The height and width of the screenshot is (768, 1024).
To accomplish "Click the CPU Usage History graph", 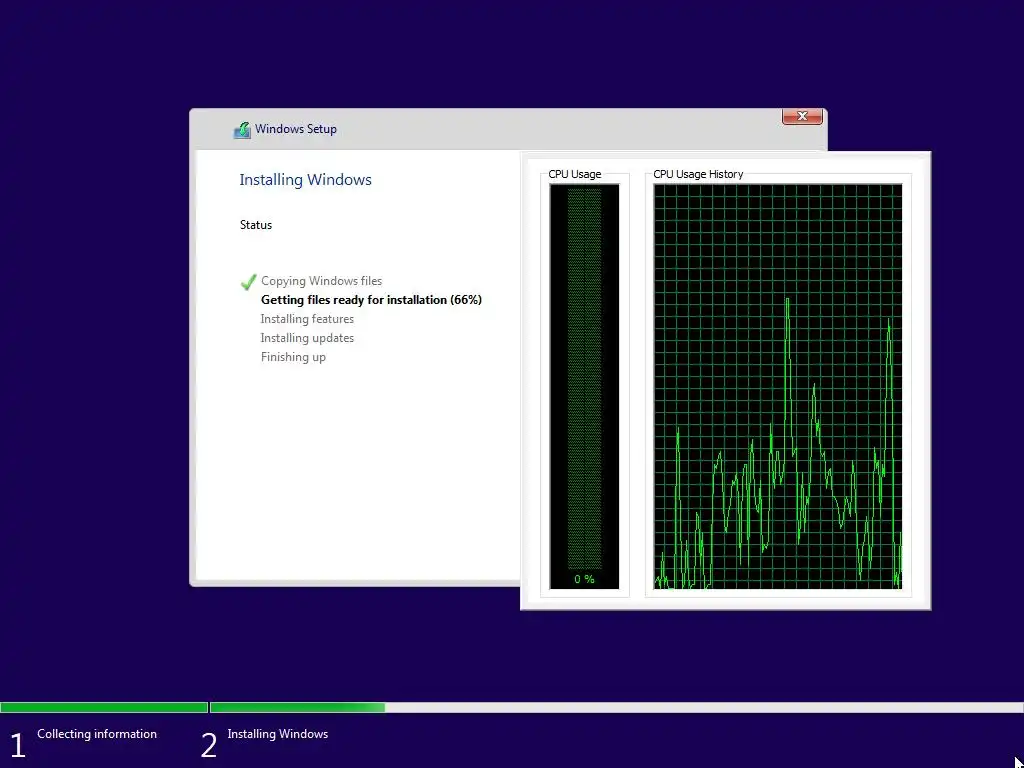I will click(778, 387).
